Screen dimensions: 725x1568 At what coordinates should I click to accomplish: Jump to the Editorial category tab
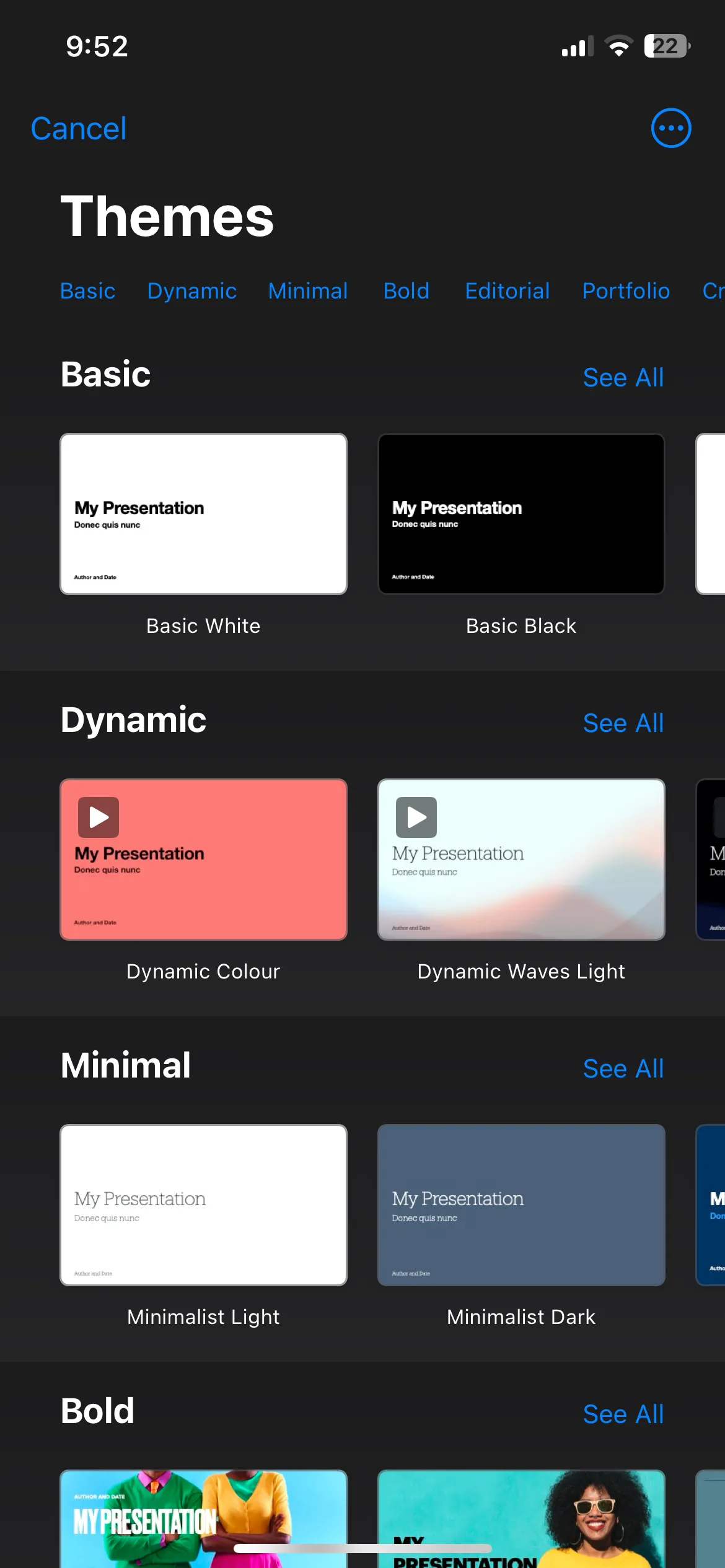tap(507, 291)
